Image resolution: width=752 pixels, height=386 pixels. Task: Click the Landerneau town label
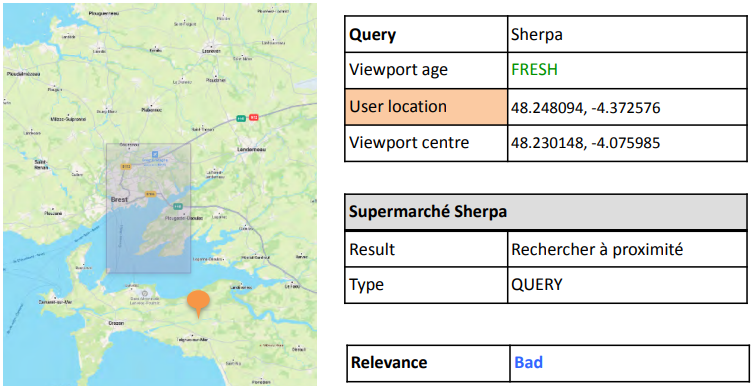[252, 150]
